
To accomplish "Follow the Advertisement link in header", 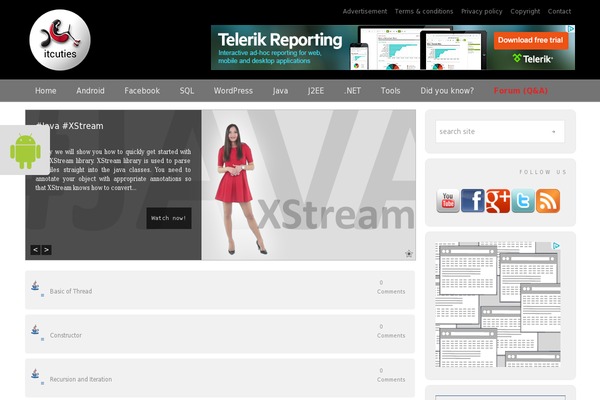I will pos(365,11).
